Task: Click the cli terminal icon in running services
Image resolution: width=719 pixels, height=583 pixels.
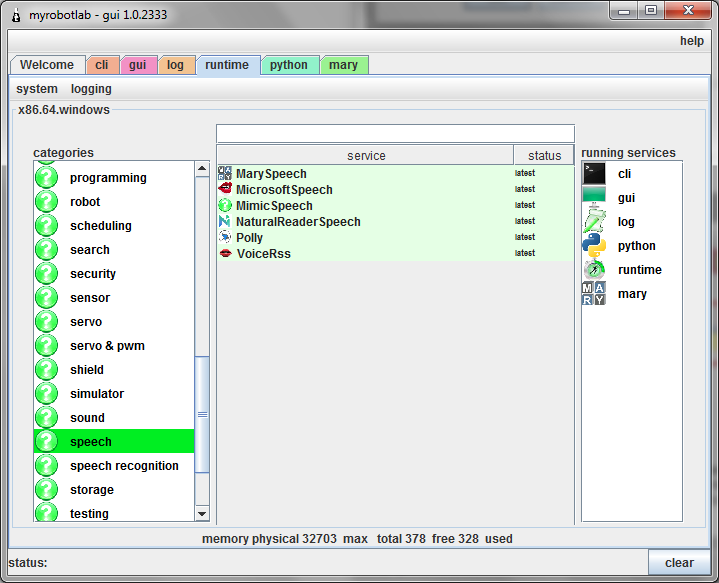Action: (x=594, y=174)
